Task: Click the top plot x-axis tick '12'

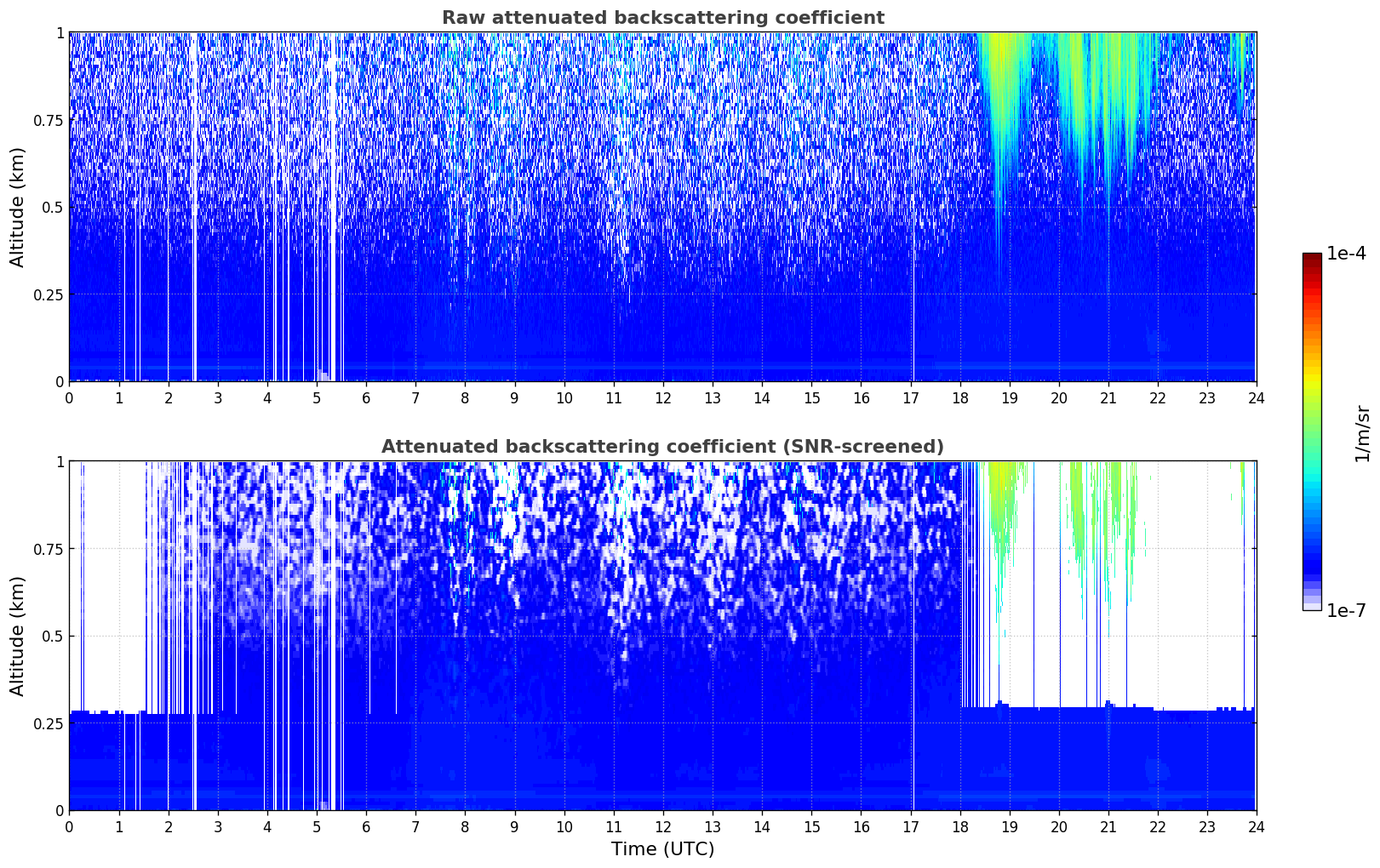Action: pos(663,397)
